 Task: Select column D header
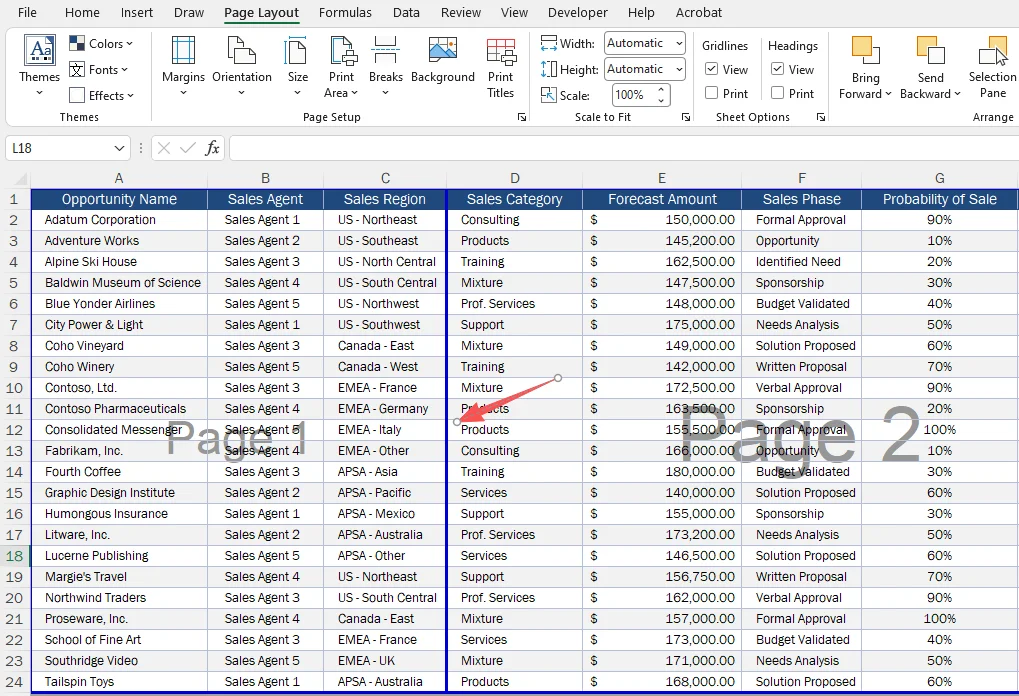[515, 179]
